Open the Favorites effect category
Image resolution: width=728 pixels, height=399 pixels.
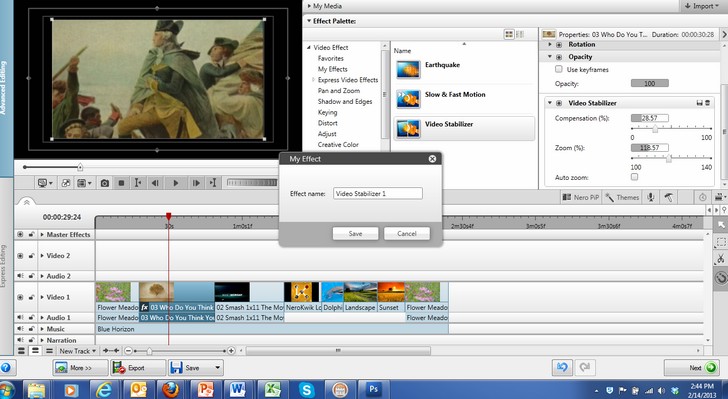pyautogui.click(x=331, y=58)
